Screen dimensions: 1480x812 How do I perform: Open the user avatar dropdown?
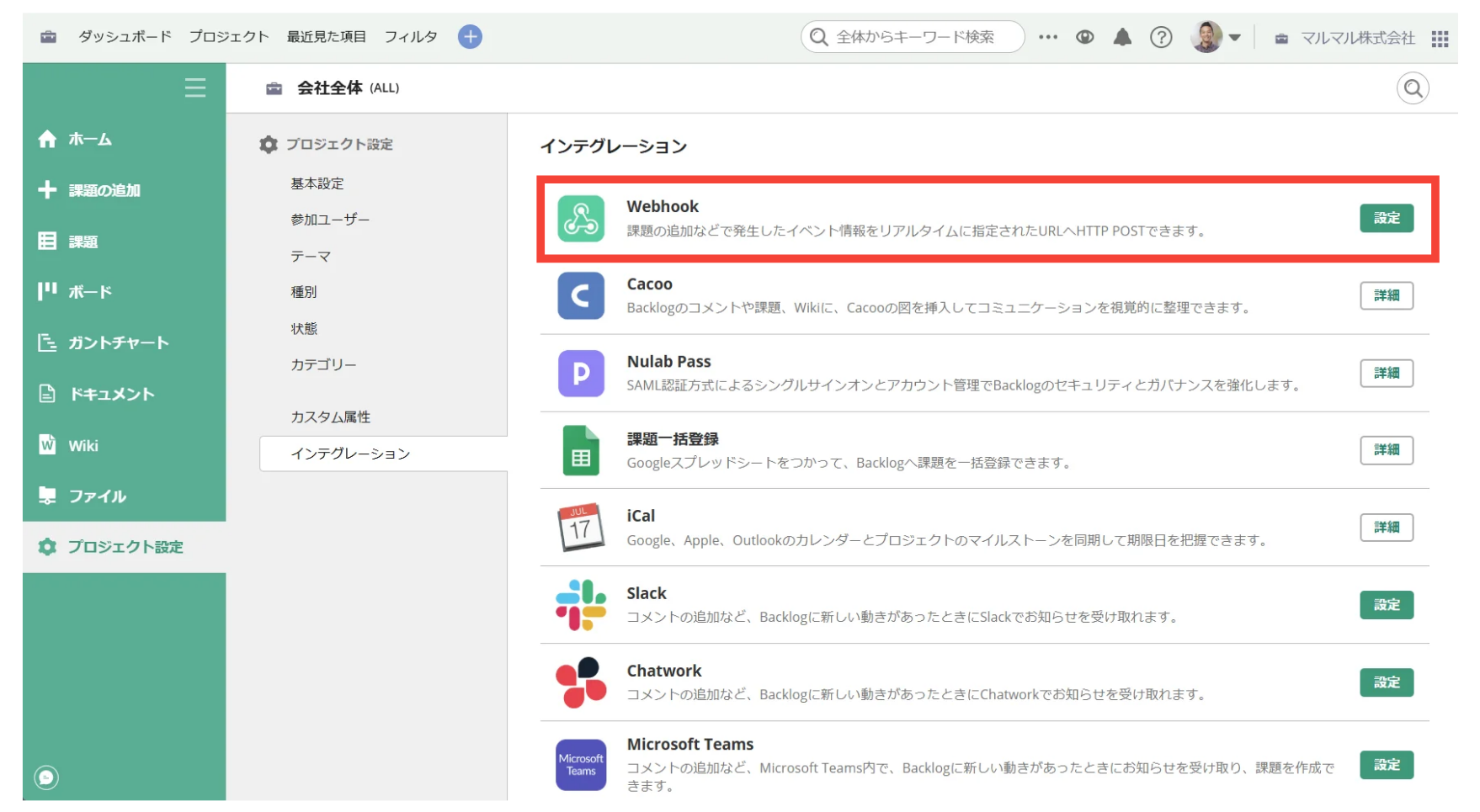1216,37
